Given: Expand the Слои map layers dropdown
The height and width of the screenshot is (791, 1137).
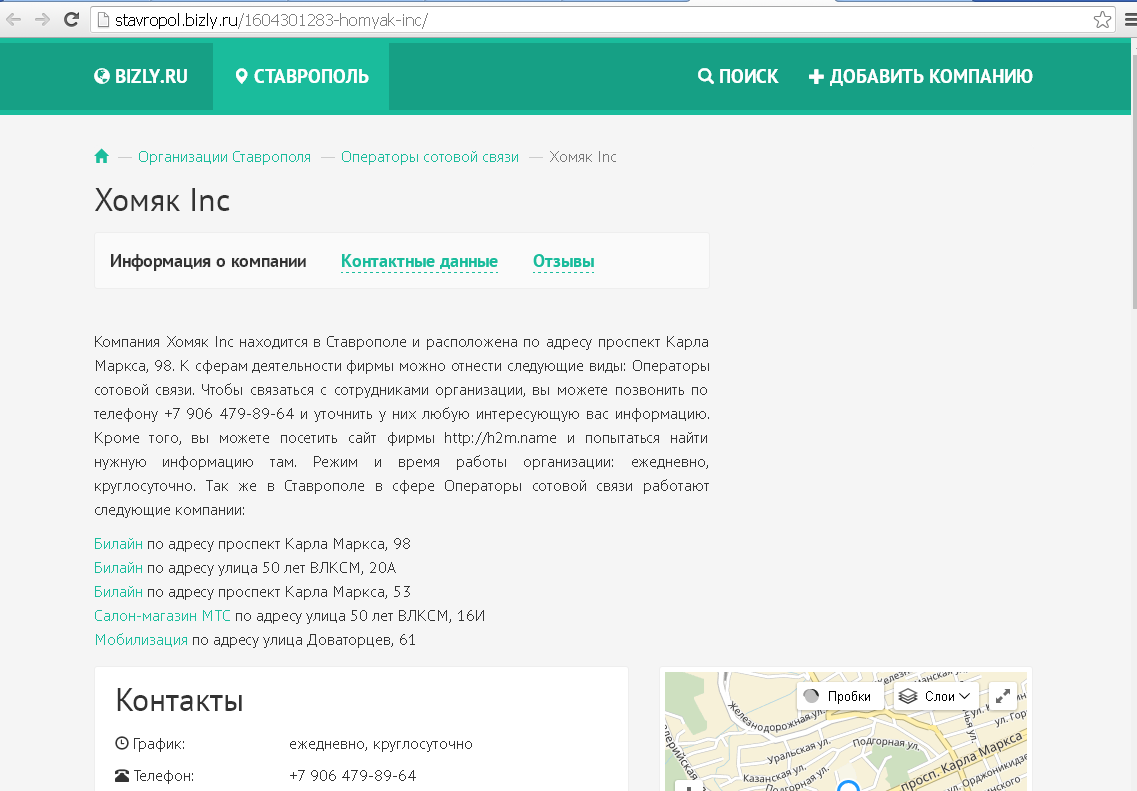Looking at the screenshot, I should pos(935,696).
